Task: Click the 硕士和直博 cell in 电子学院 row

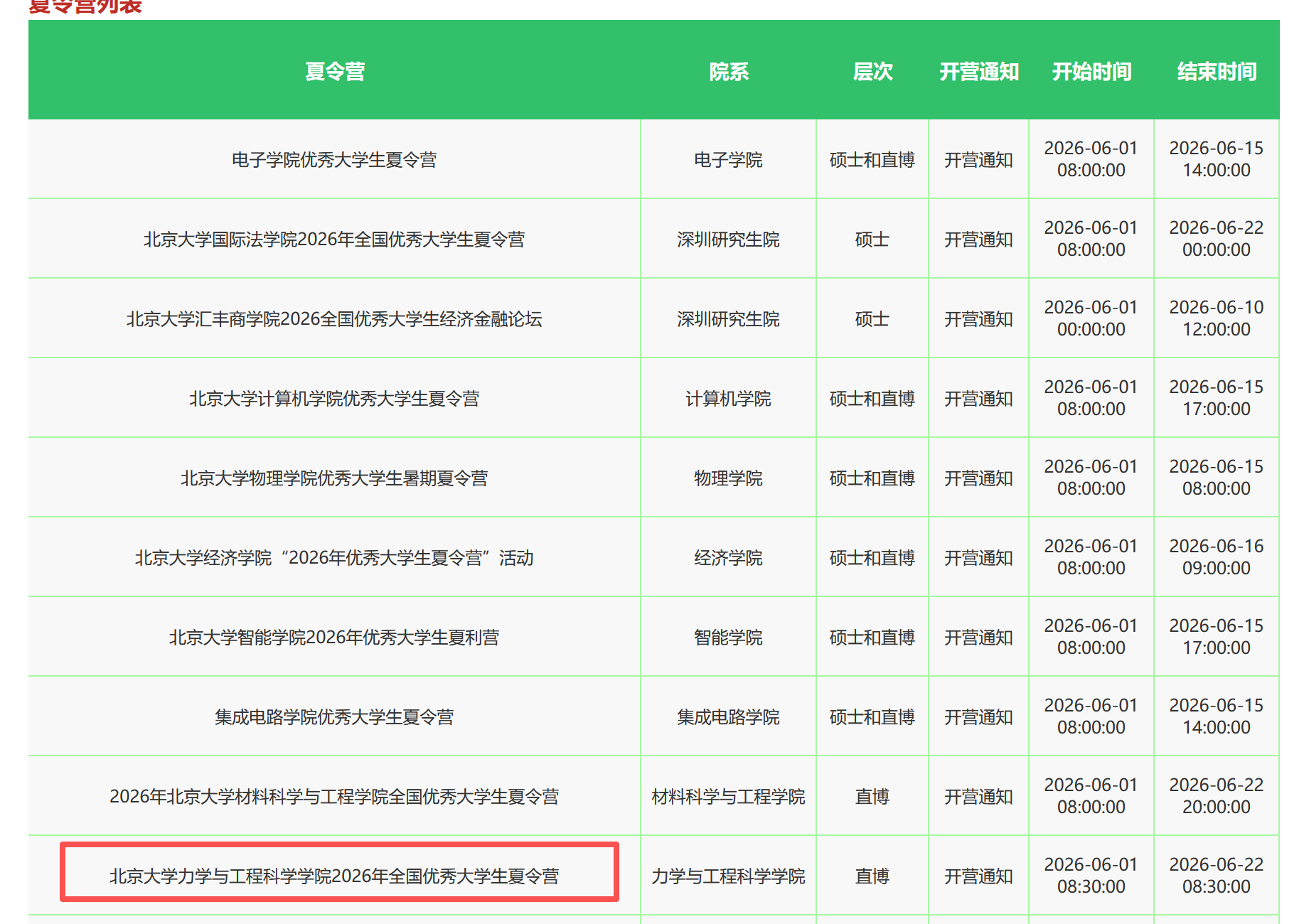Action: point(872,160)
